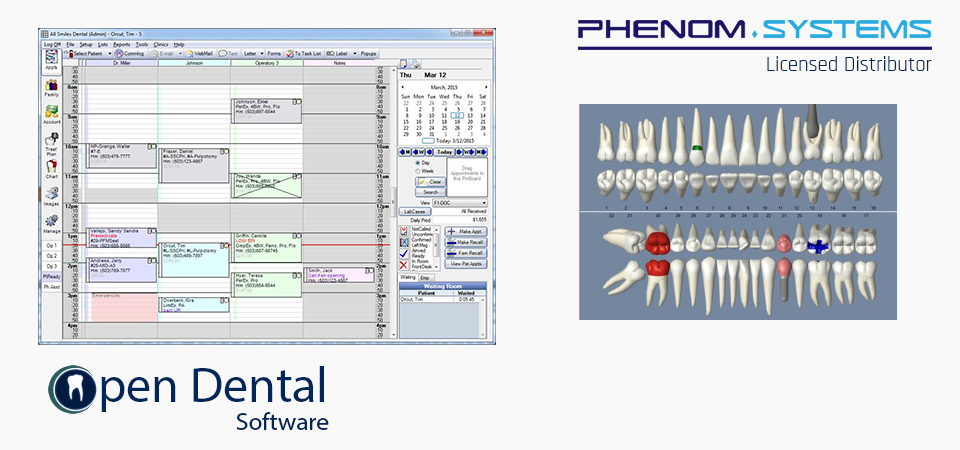Click the Make Recall button
The width and height of the screenshot is (960, 450).
coord(465,242)
